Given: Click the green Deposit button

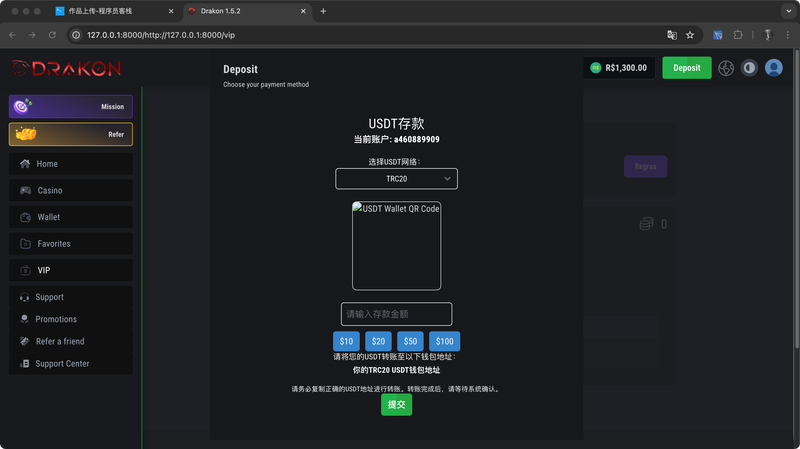Looking at the screenshot, I should [x=687, y=68].
